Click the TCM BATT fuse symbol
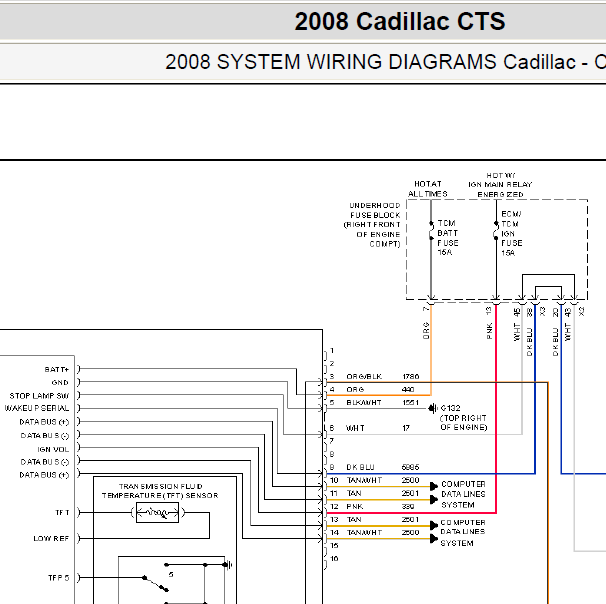Image resolution: width=606 pixels, height=604 pixels. click(x=431, y=230)
